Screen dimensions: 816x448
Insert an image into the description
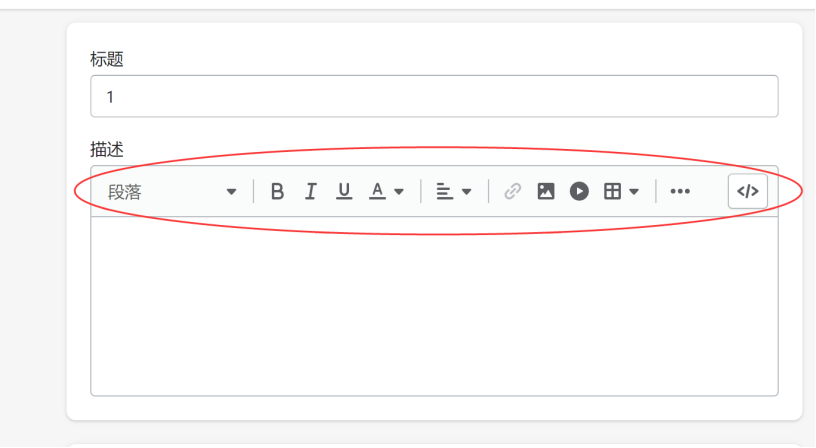(x=546, y=191)
